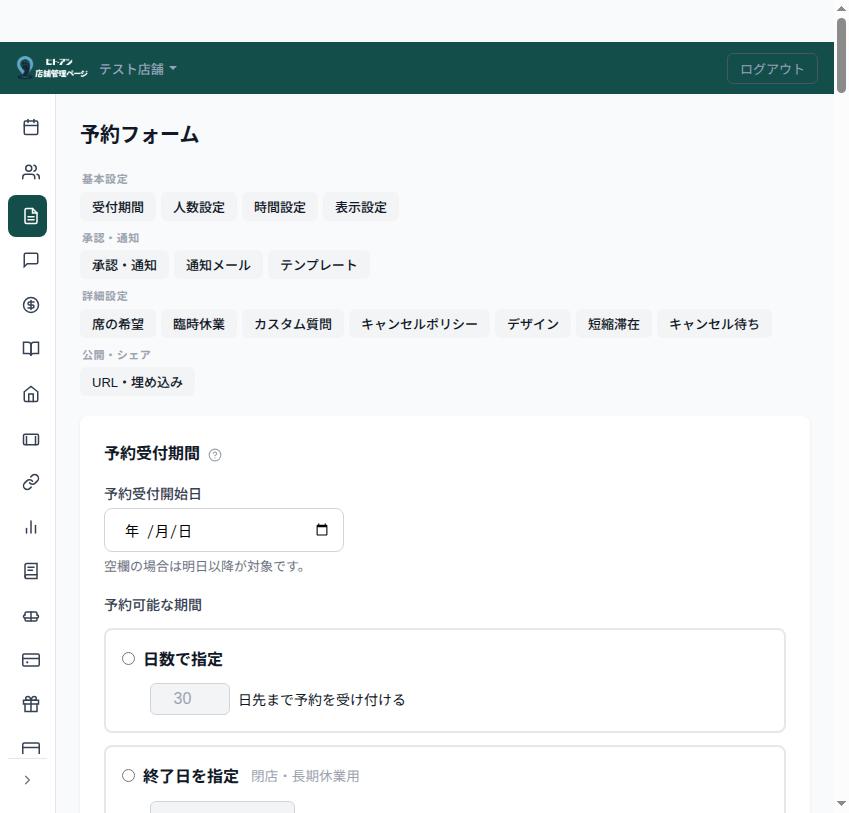Viewport: 849px width, 813px height.
Task: Open the storefront icon at sidebar bottom
Action: (x=31, y=748)
